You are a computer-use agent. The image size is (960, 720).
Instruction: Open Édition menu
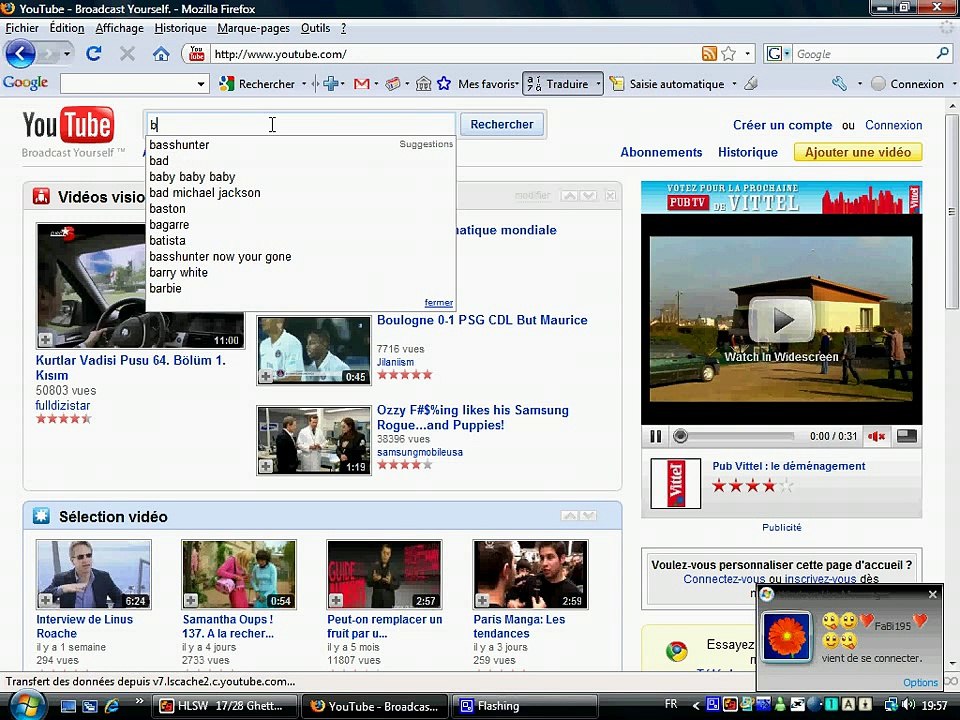pos(67,28)
